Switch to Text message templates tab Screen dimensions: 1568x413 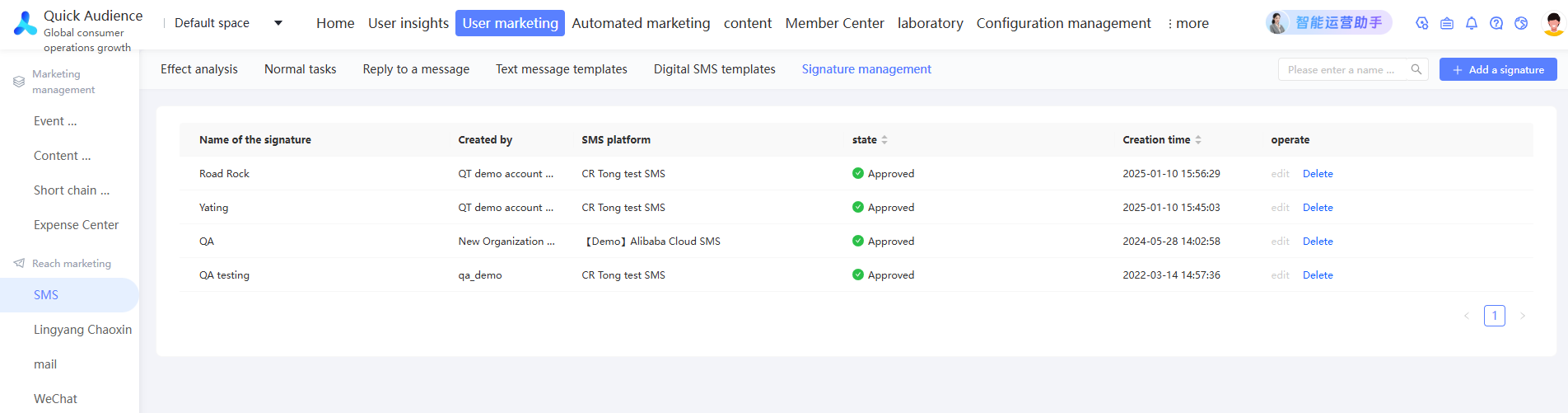(x=562, y=69)
